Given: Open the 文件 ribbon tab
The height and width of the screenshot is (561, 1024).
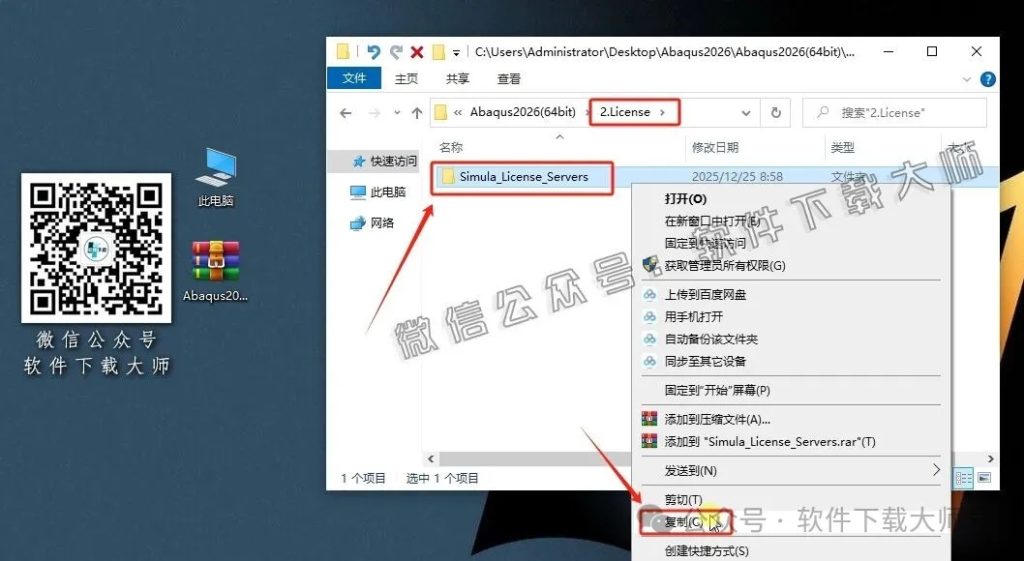Looking at the screenshot, I should coord(354,78).
